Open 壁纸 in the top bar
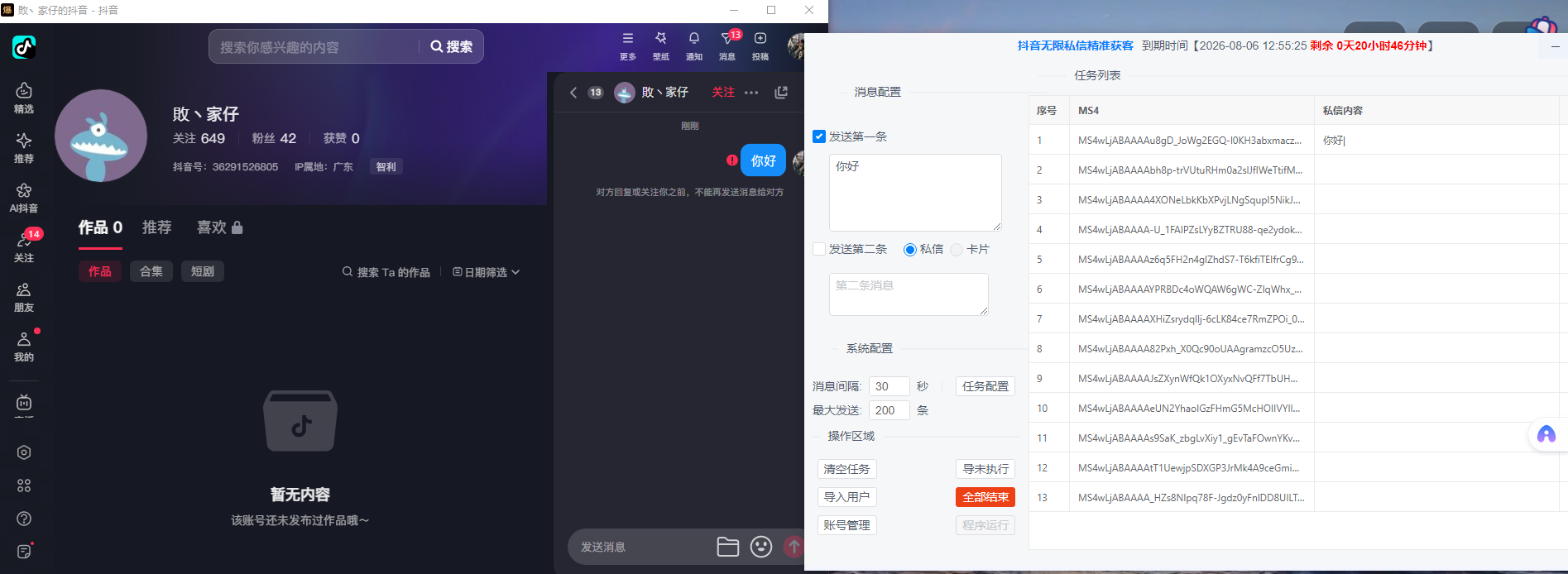This screenshot has width=1568, height=574. click(661, 46)
